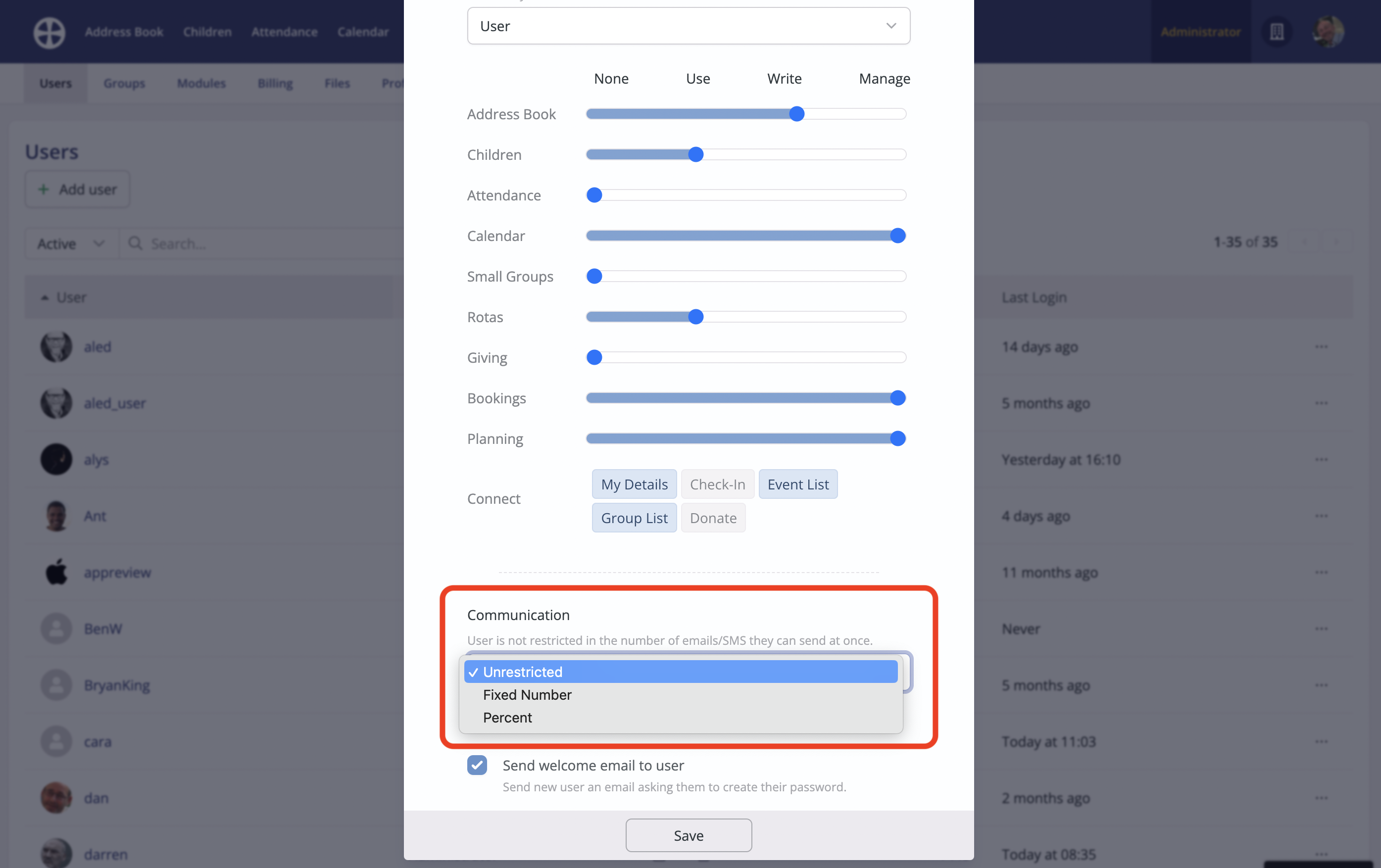The image size is (1381, 868).
Task: Click the Save button
Action: point(688,835)
